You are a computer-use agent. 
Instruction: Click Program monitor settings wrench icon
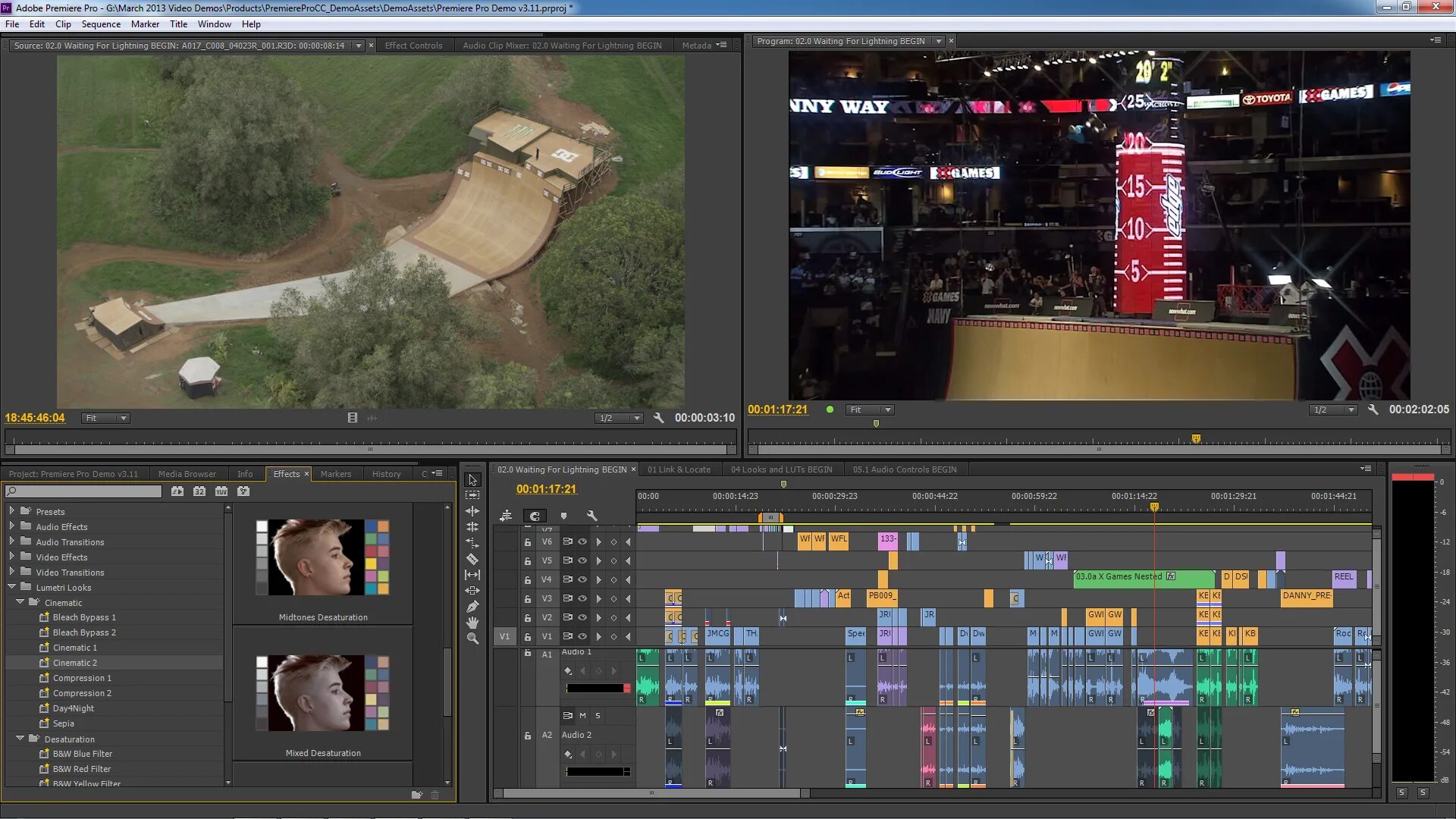(1373, 409)
